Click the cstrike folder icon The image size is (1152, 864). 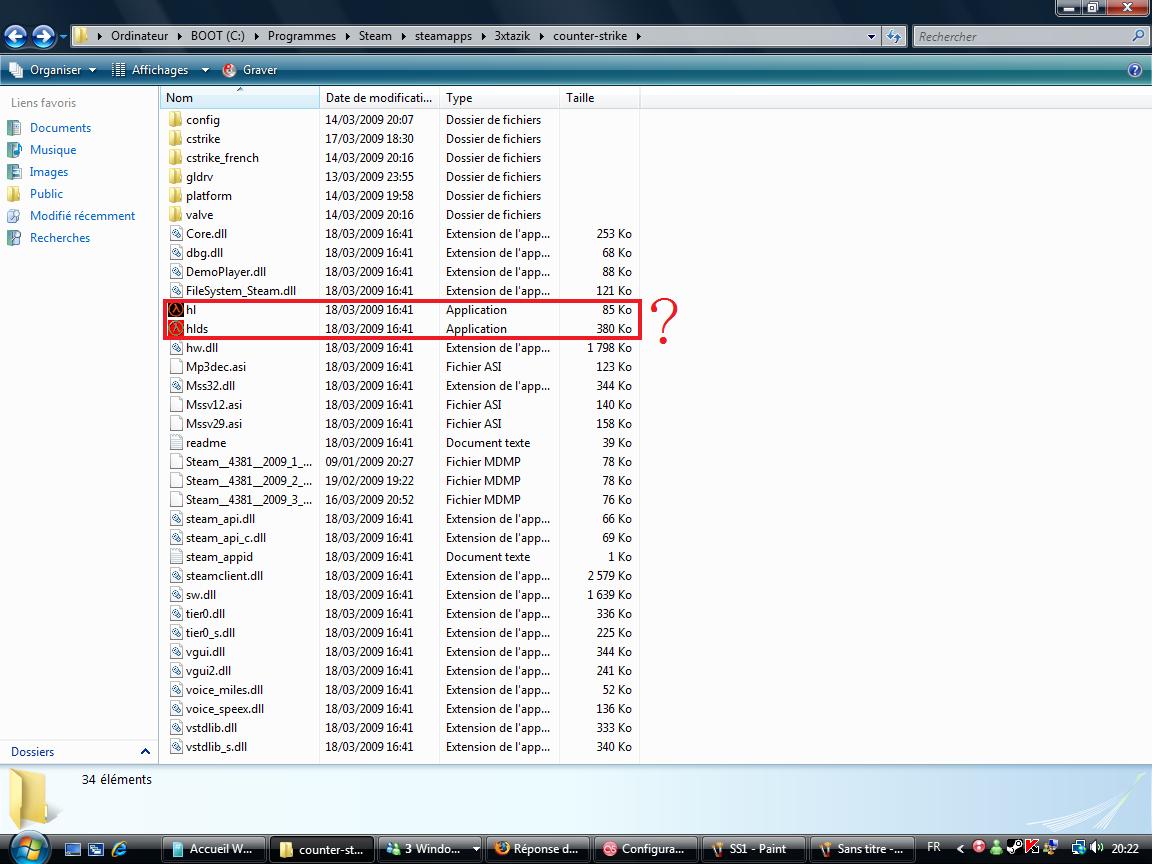[176, 139]
